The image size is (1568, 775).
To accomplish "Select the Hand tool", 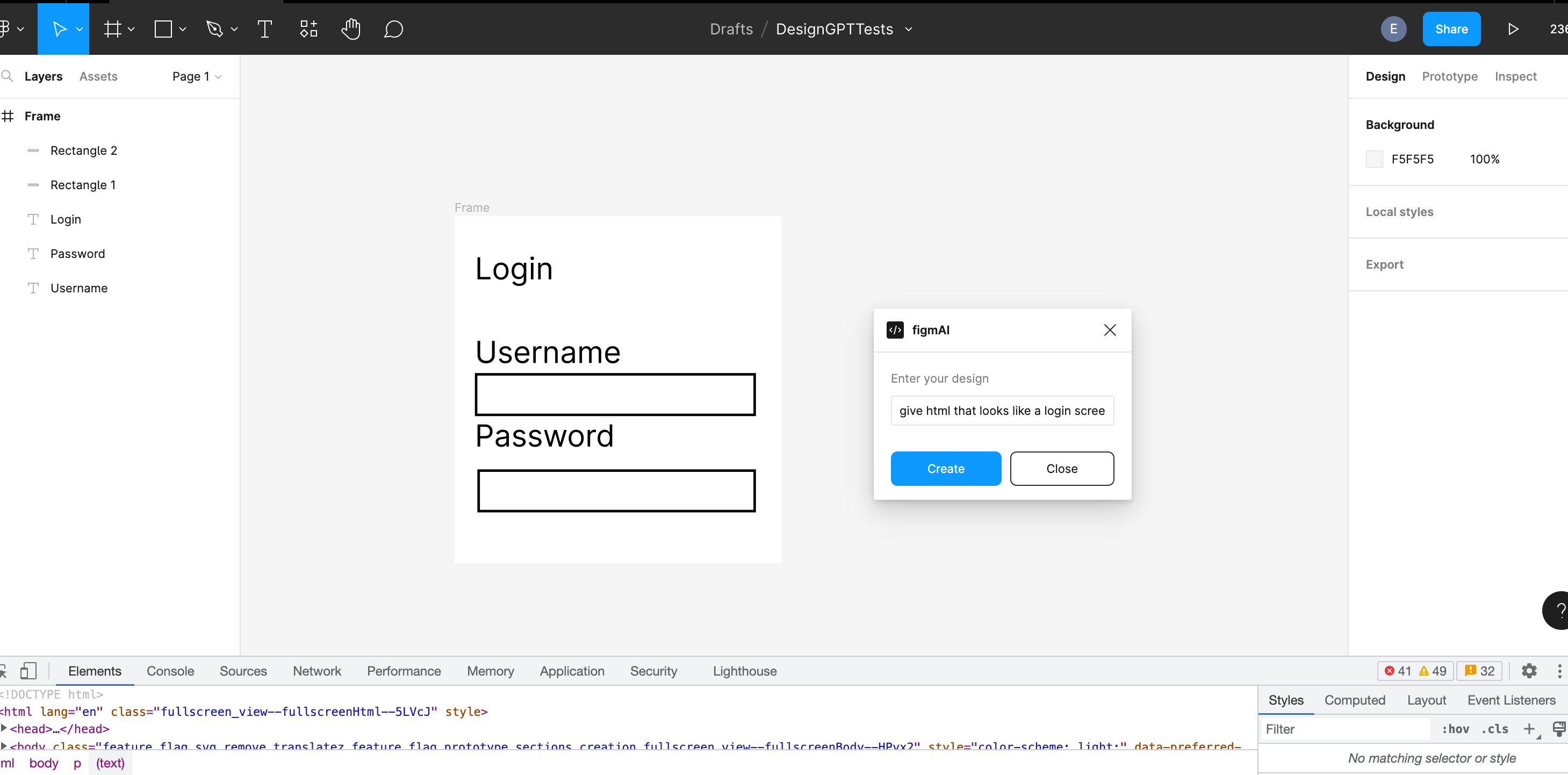I will point(350,28).
